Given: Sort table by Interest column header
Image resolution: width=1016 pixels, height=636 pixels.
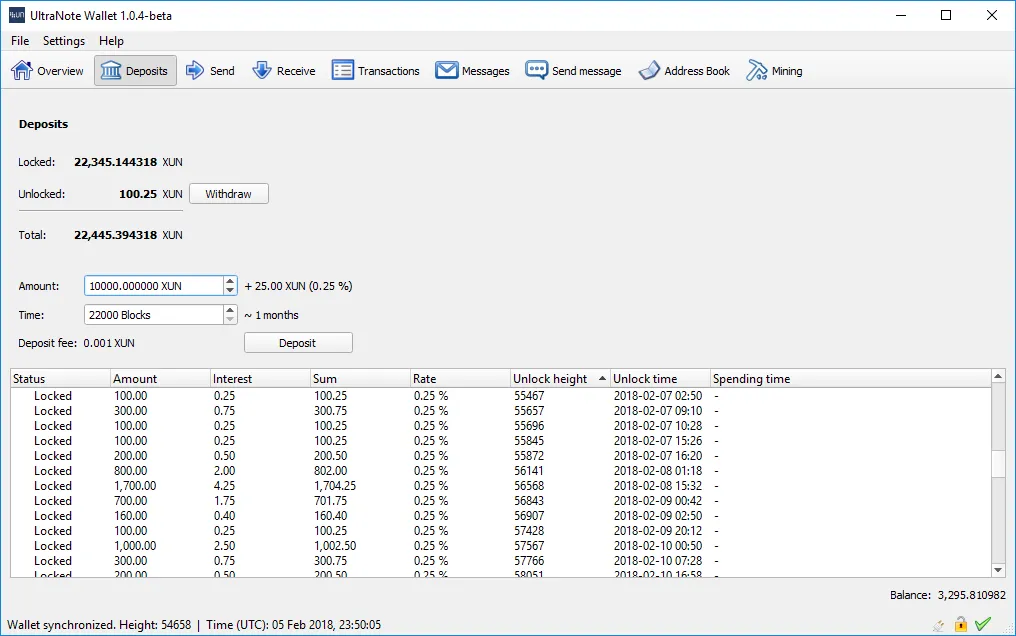Looking at the screenshot, I should 260,379.
